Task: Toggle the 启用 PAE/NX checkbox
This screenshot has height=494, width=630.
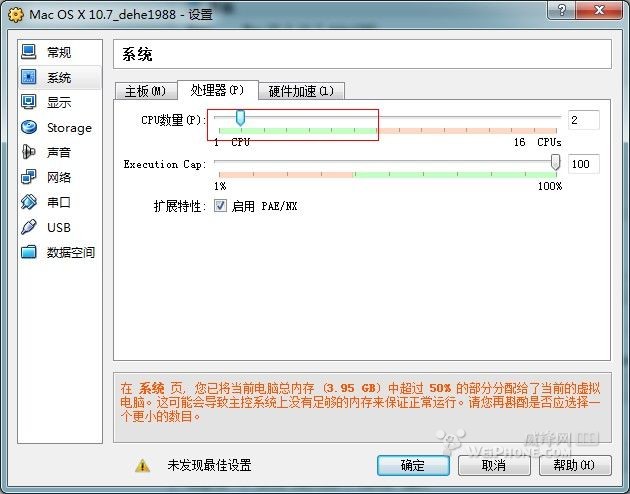Action: 220,206
